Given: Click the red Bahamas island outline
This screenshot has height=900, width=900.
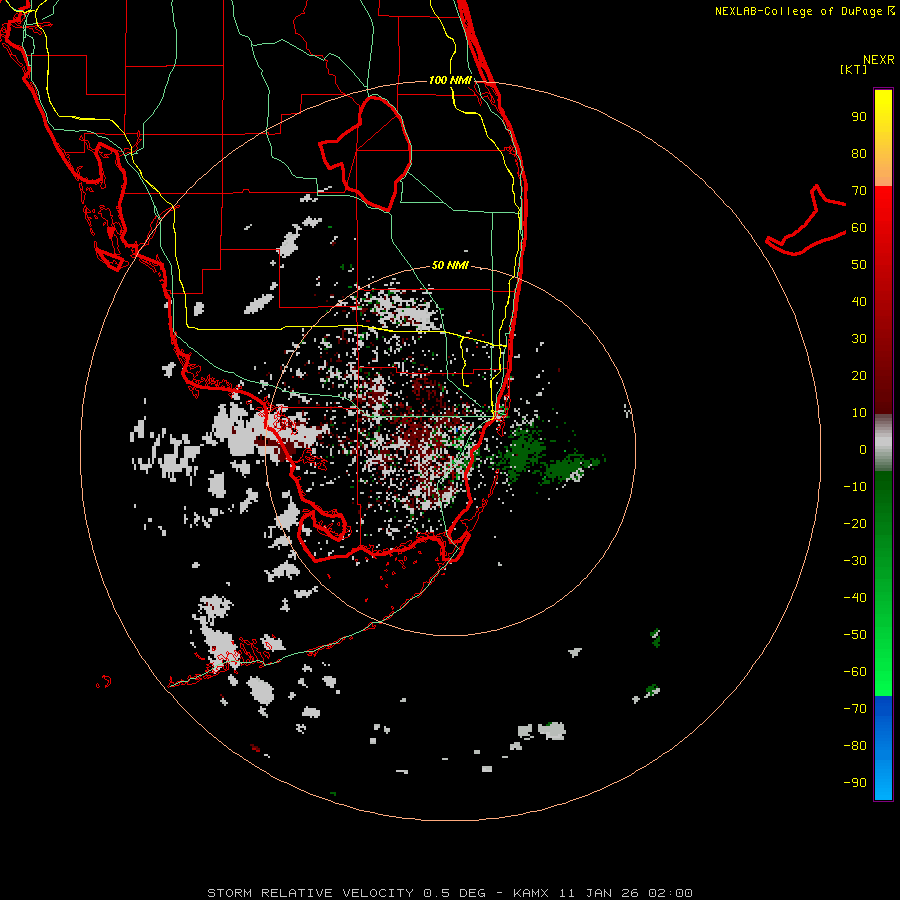Looking at the screenshot, I should pyautogui.click(x=806, y=221).
